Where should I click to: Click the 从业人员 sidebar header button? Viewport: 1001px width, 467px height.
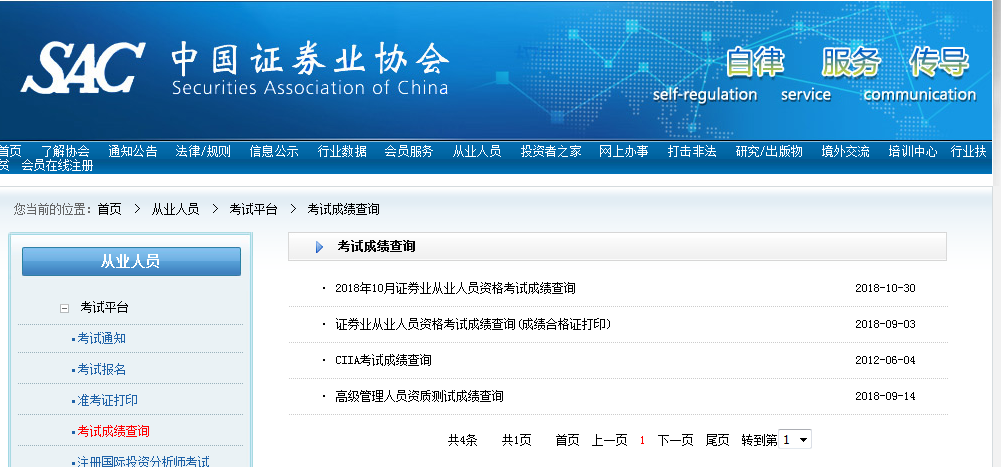click(132, 262)
